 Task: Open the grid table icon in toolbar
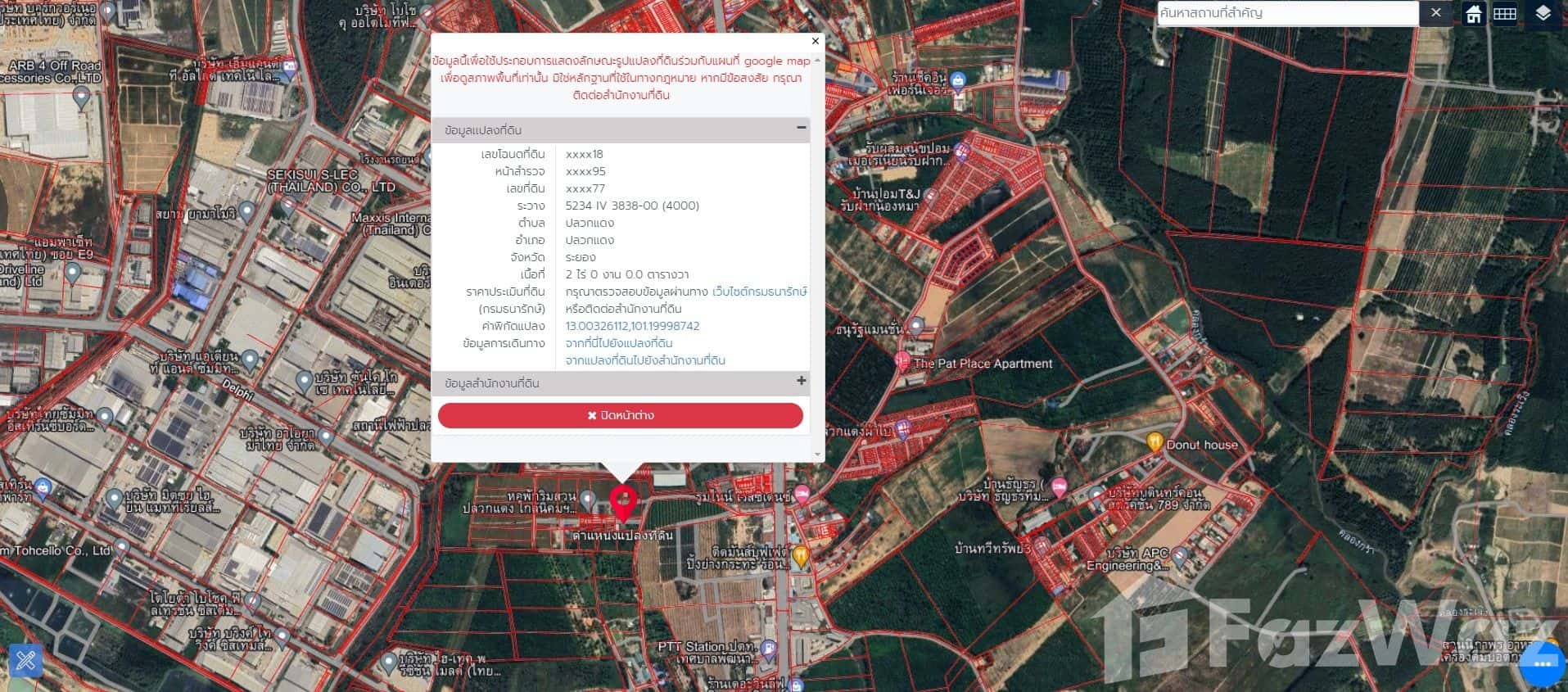coord(1505,14)
